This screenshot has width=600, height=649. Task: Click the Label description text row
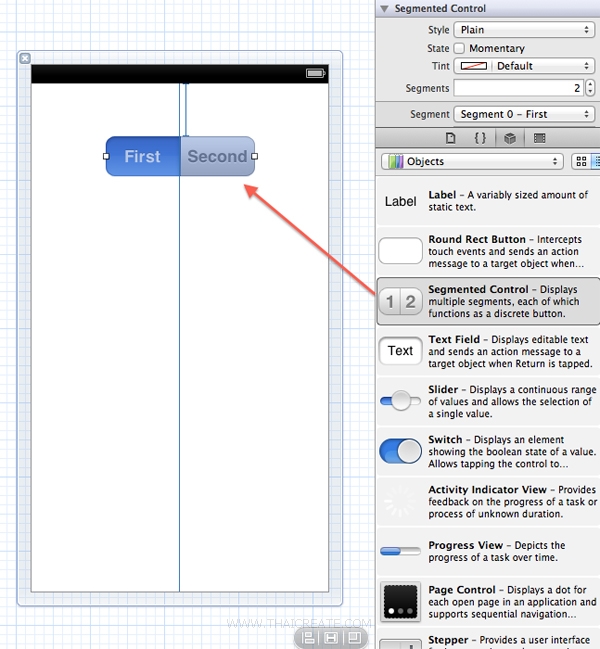(x=508, y=201)
